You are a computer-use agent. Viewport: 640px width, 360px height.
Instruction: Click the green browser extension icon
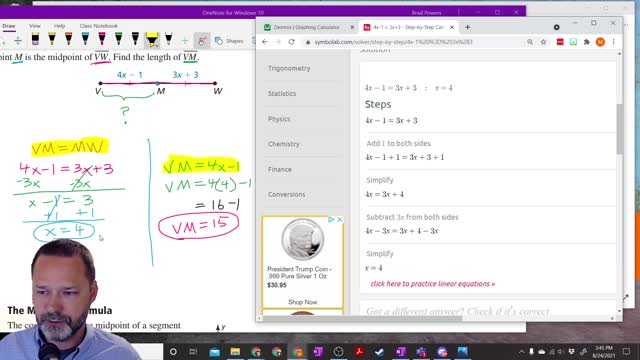pyautogui.click(x=573, y=42)
